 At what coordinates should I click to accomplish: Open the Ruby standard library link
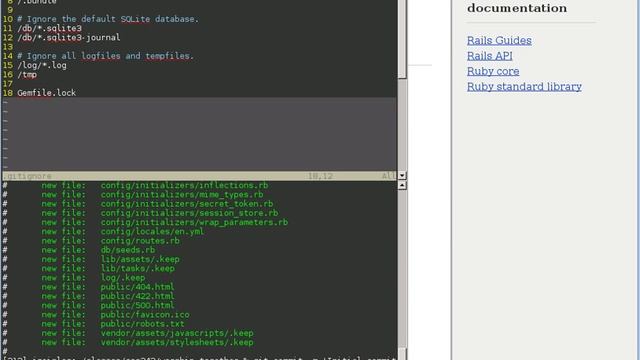tap(524, 87)
